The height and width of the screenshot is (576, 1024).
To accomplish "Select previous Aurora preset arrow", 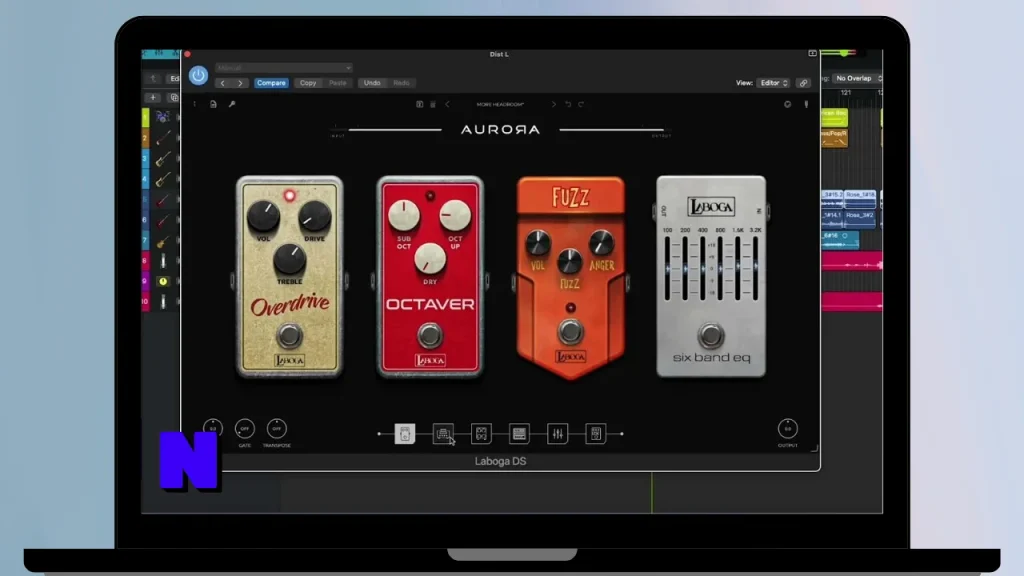I will pos(447,104).
